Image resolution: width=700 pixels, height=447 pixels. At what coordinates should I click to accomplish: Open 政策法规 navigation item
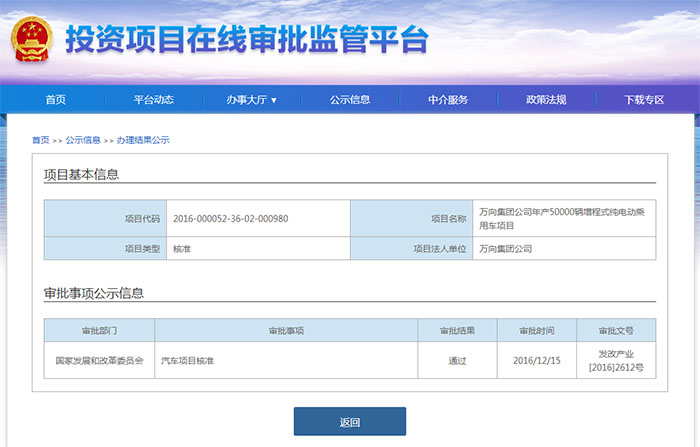[546, 100]
